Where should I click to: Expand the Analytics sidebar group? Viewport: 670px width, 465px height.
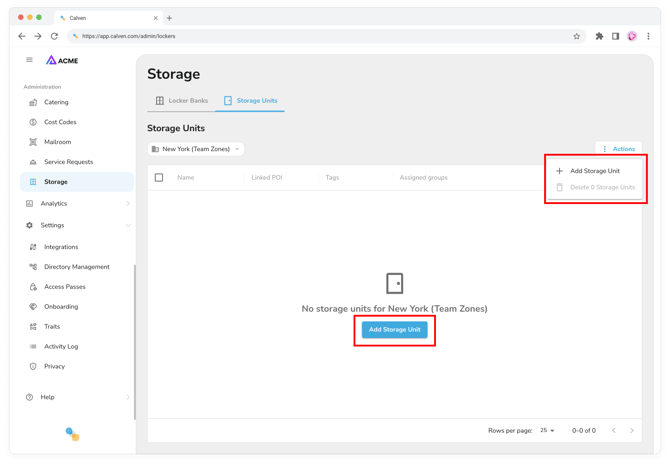tap(77, 203)
